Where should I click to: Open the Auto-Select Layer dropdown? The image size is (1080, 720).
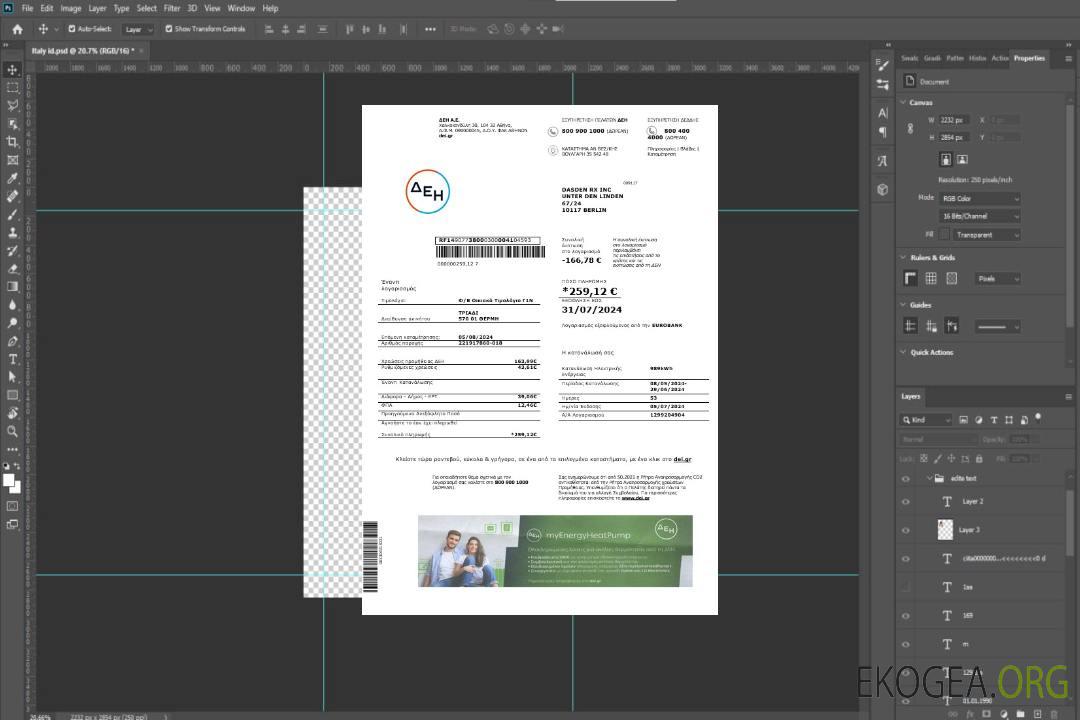coord(138,29)
